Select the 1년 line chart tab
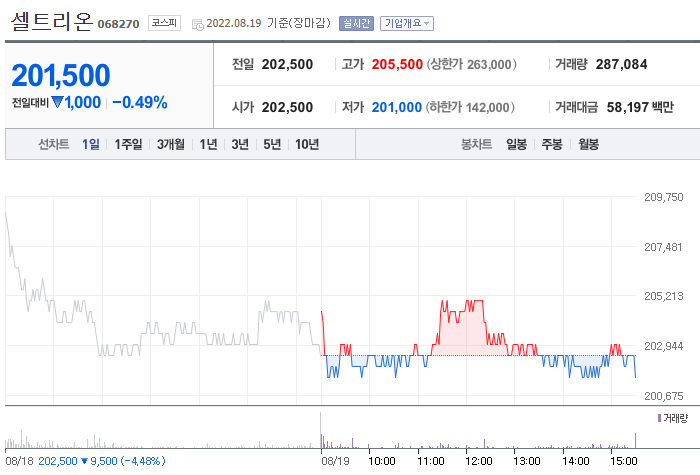This screenshot has height=475, width=700. (x=208, y=144)
